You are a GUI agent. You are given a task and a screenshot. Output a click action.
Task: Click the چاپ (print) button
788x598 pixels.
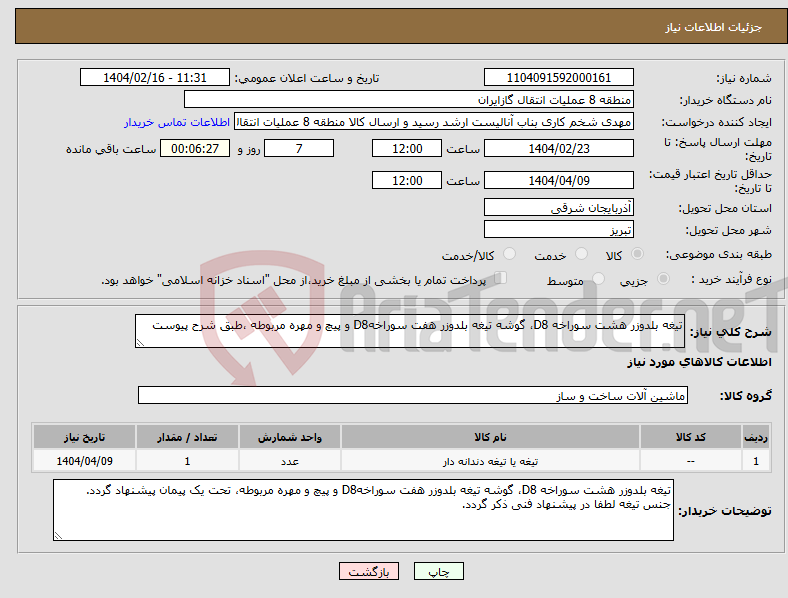tap(438, 571)
